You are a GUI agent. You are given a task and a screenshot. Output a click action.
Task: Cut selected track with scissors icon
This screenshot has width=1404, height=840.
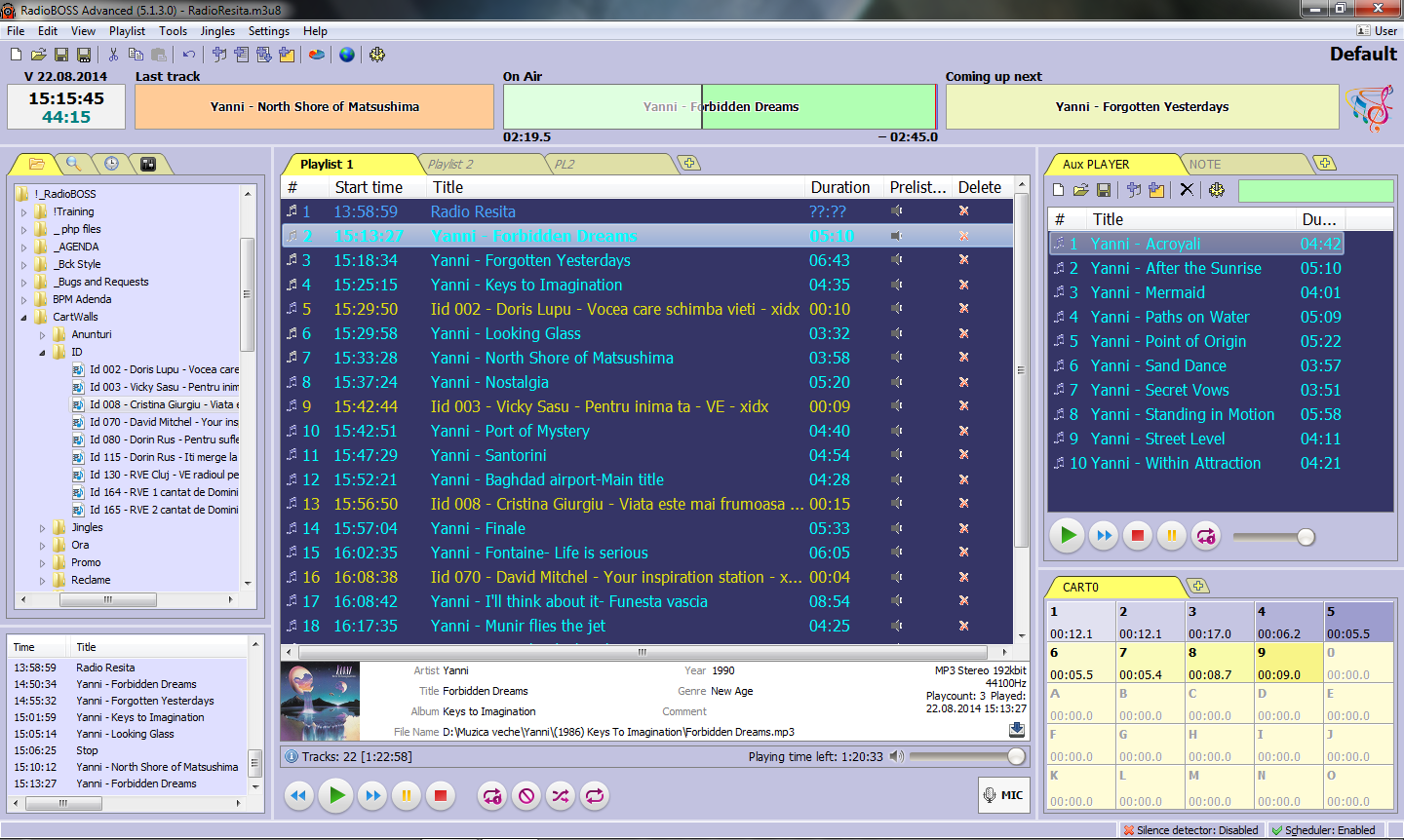click(x=114, y=55)
